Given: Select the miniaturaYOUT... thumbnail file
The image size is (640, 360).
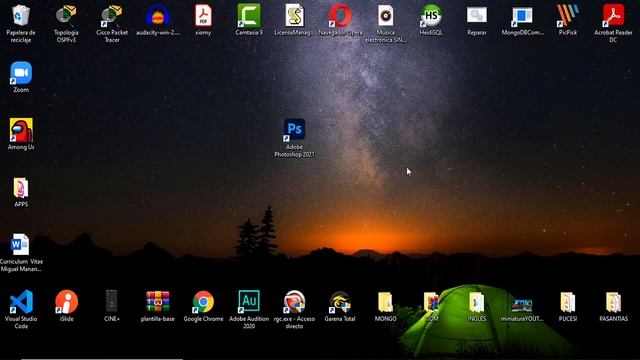Looking at the screenshot, I should 522,304.
